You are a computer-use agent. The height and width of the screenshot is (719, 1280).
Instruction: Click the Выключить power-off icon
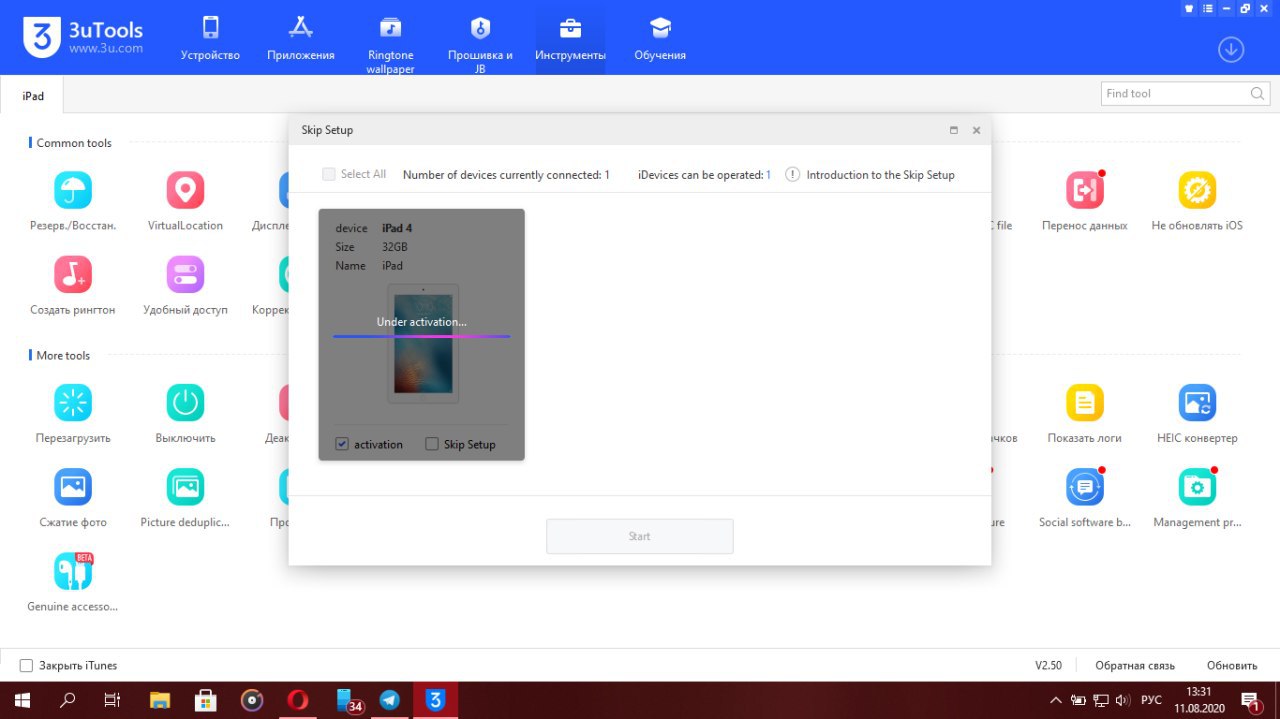click(x=185, y=402)
